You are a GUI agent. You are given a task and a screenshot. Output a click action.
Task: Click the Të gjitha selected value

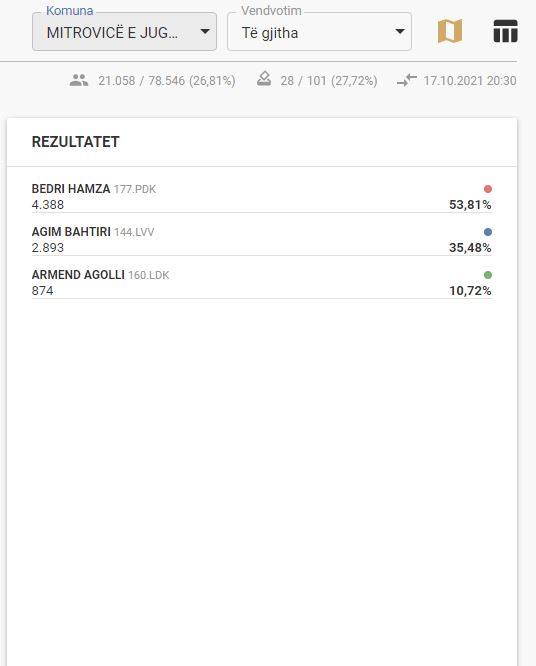click(270, 33)
